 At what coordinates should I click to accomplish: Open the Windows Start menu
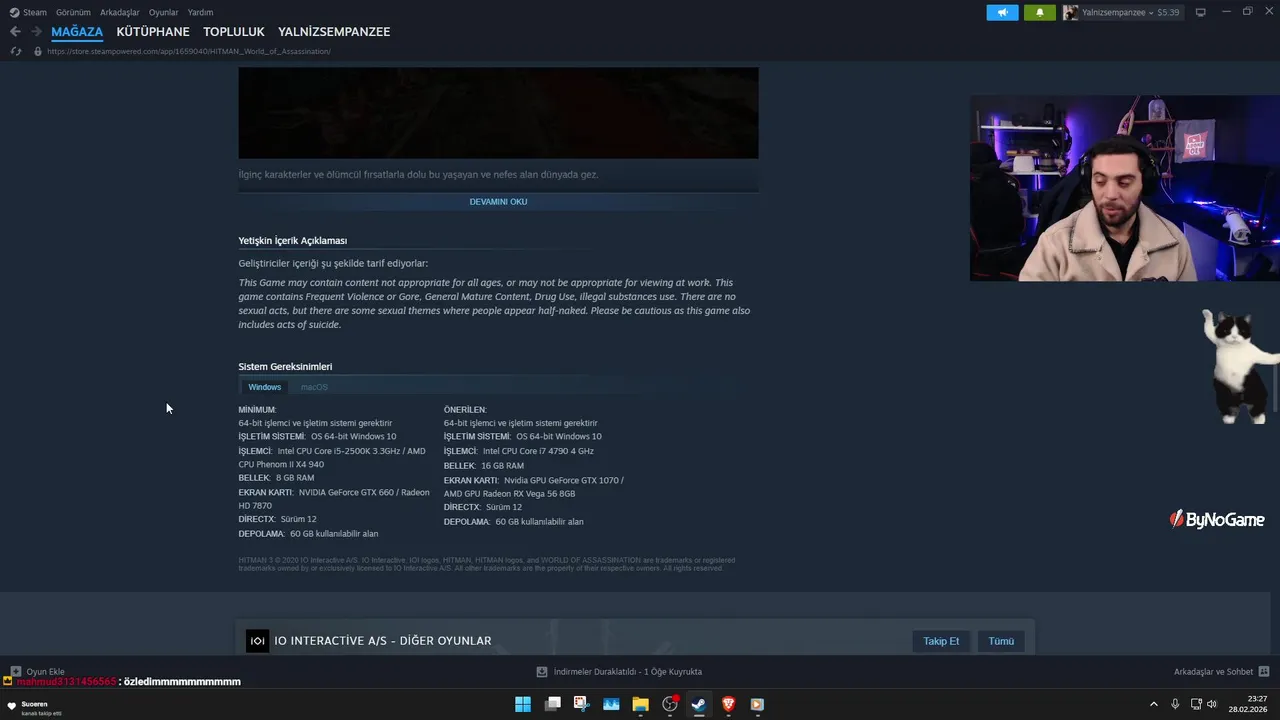(523, 704)
